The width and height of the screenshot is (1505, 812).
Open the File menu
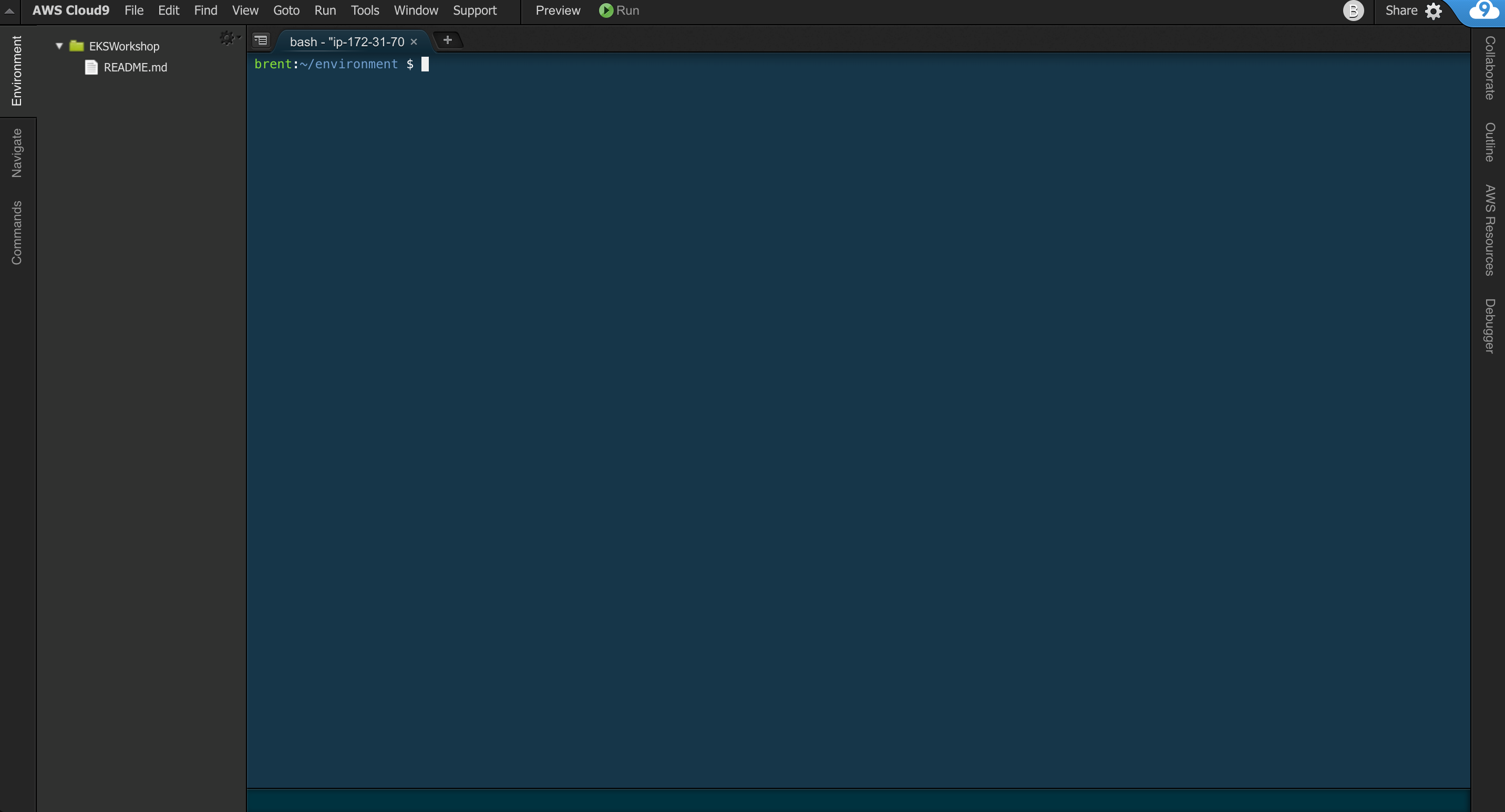[134, 10]
